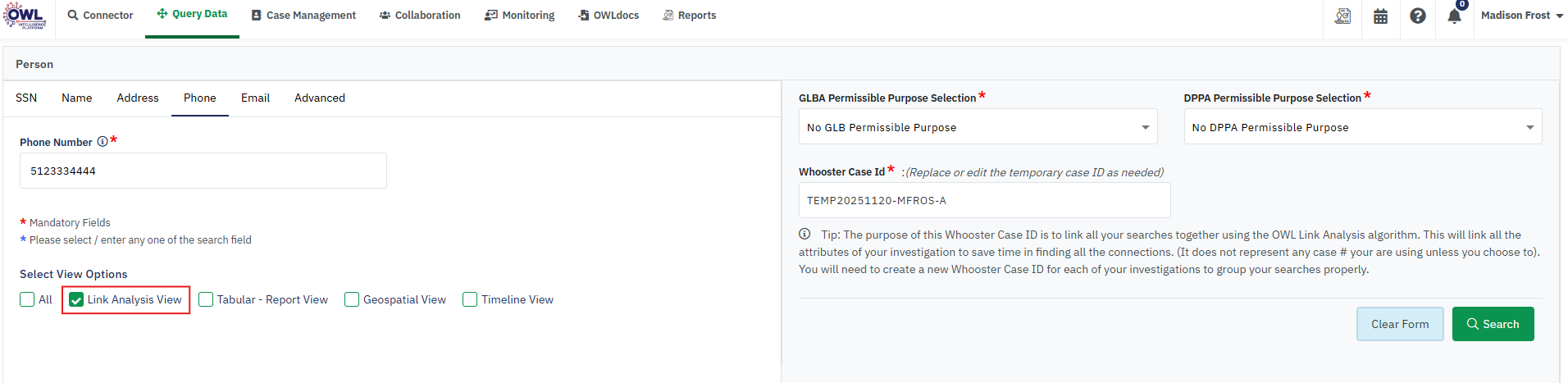This screenshot has height=383, width=1568.
Task: Click into the Whooster Case Id field
Action: [984, 200]
